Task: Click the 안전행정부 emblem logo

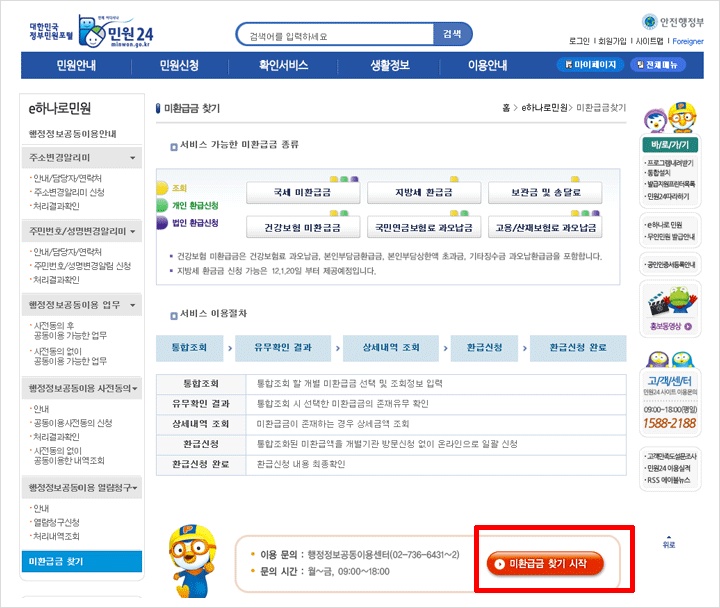Action: click(650, 21)
